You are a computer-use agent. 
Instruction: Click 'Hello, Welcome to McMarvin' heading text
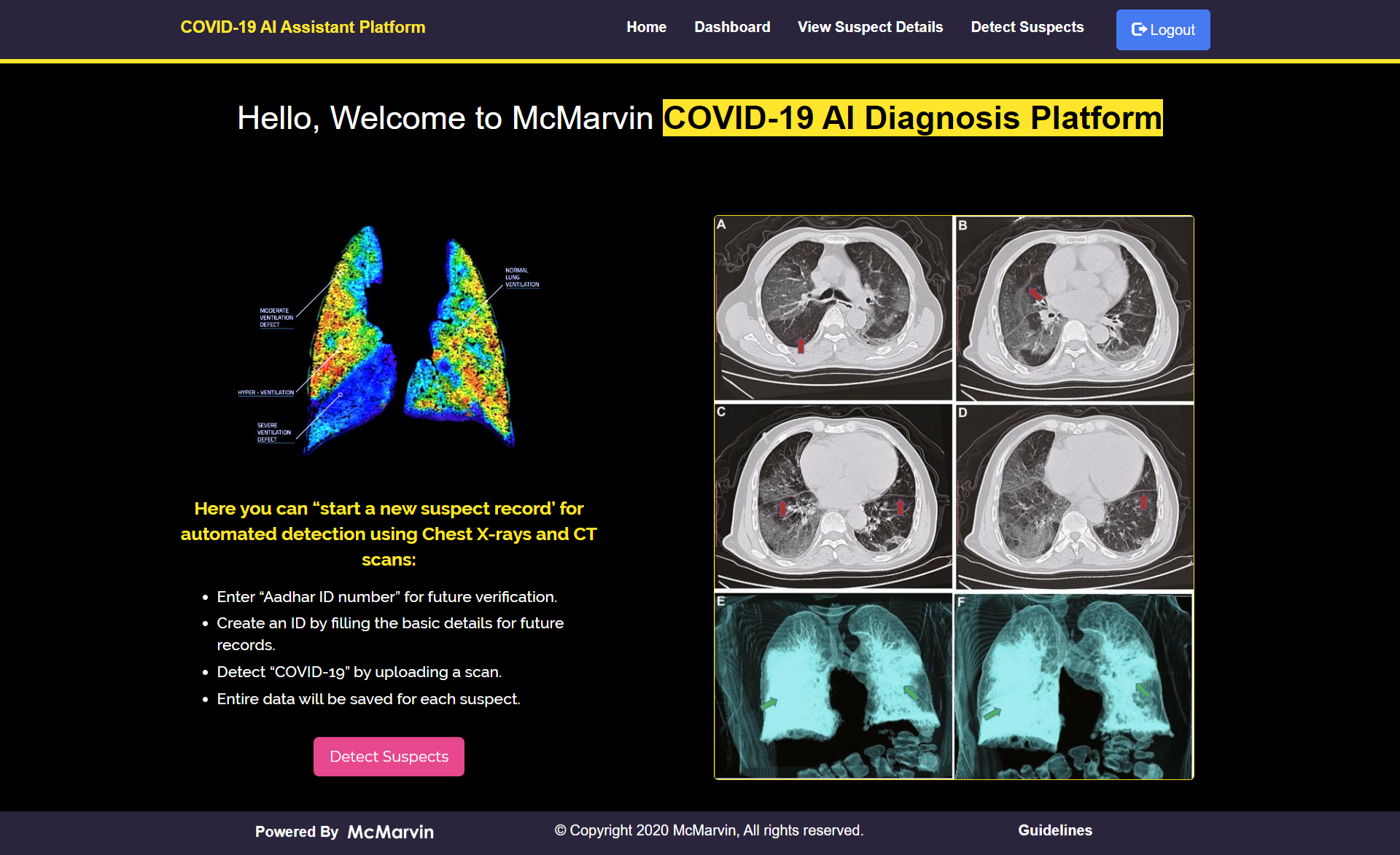pos(445,118)
